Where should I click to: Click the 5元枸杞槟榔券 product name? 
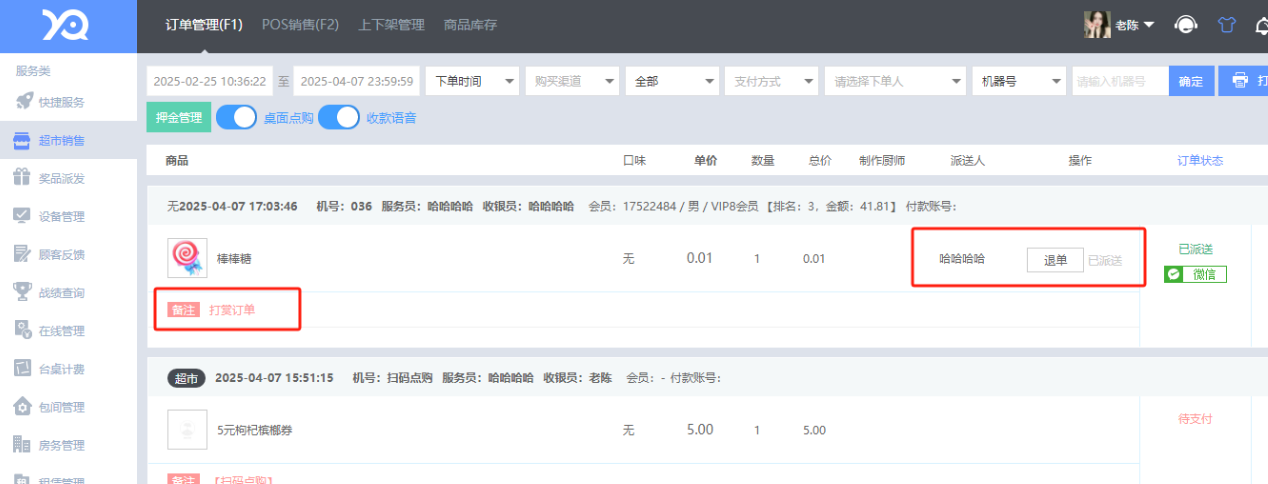(255, 430)
